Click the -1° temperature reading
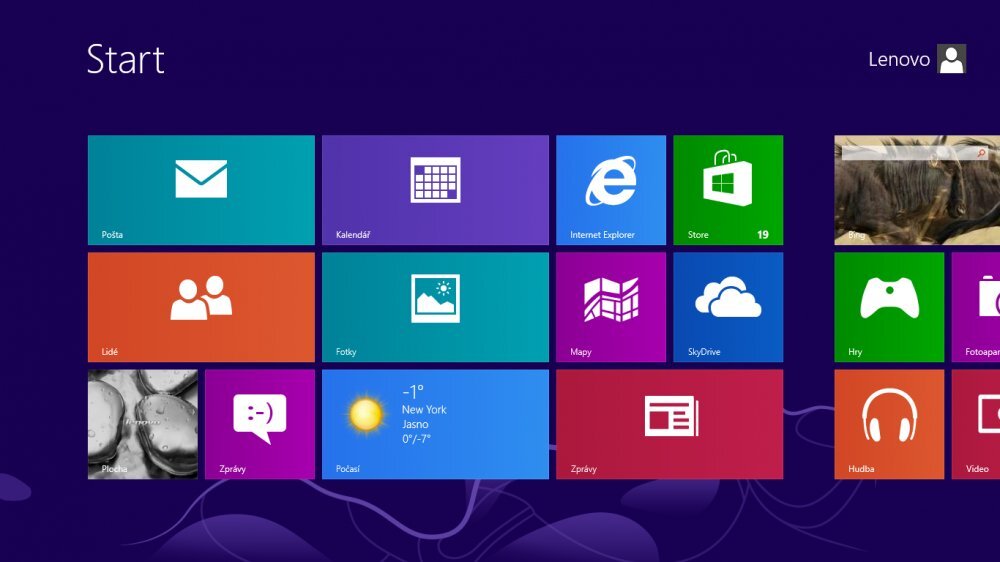 [413, 392]
